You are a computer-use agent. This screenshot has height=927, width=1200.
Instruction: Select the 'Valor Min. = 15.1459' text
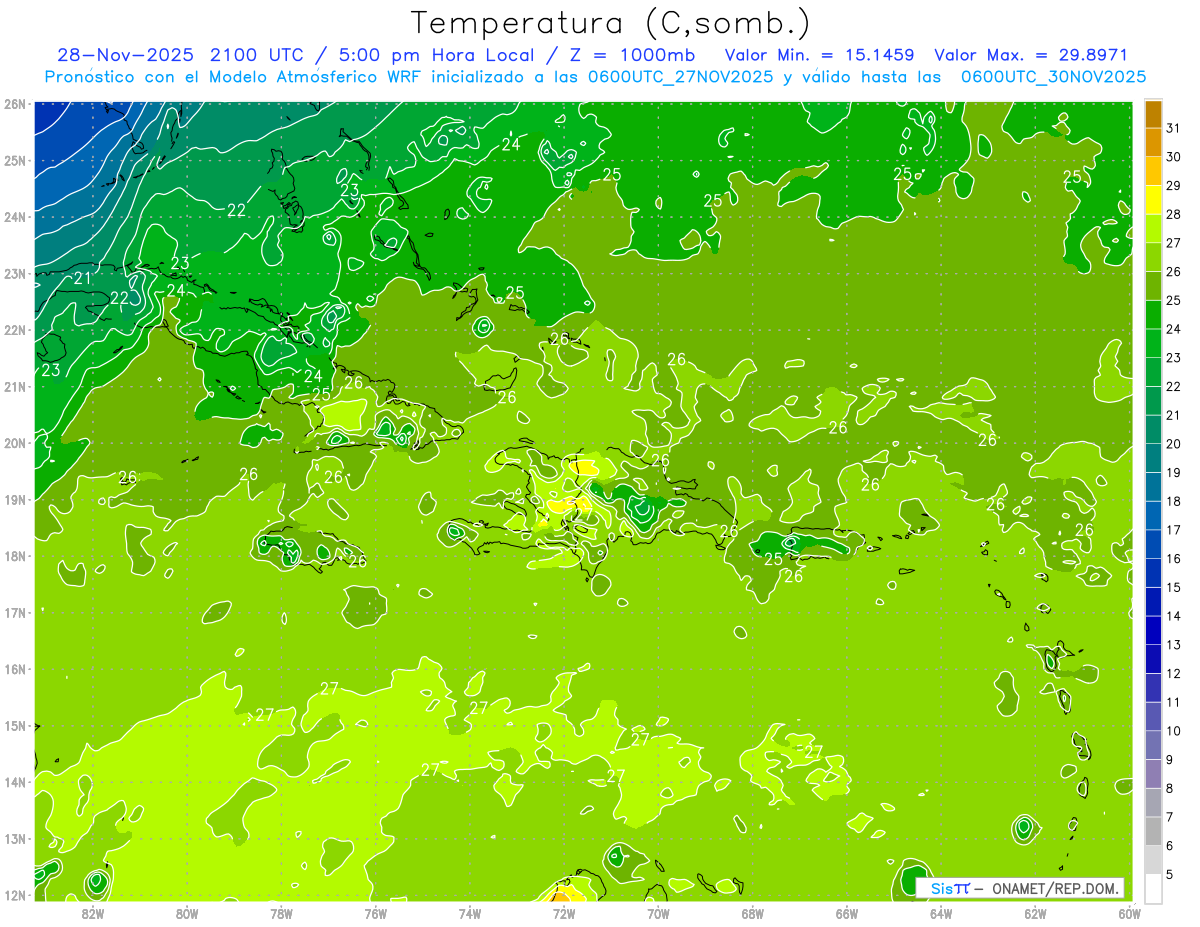[x=819, y=55]
